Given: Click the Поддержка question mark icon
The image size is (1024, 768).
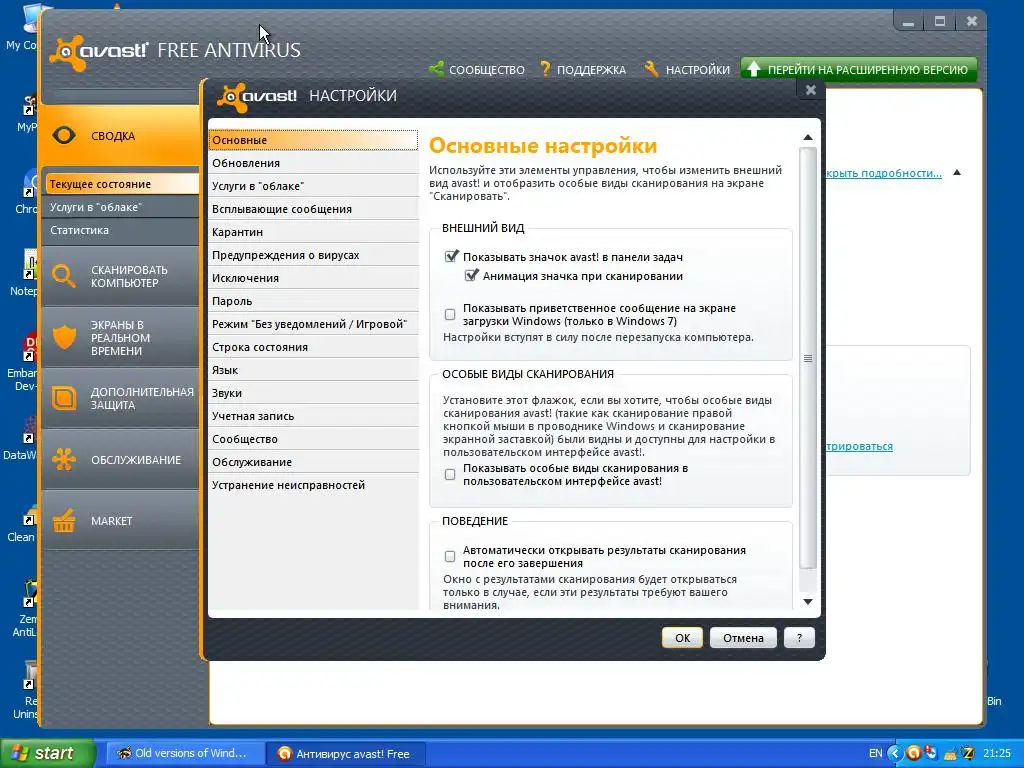Looking at the screenshot, I should tap(545, 69).
